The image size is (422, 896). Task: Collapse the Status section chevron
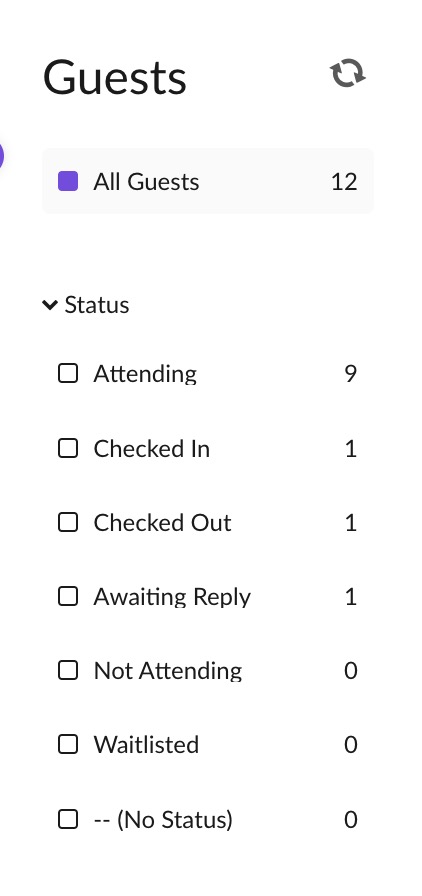click(x=50, y=305)
